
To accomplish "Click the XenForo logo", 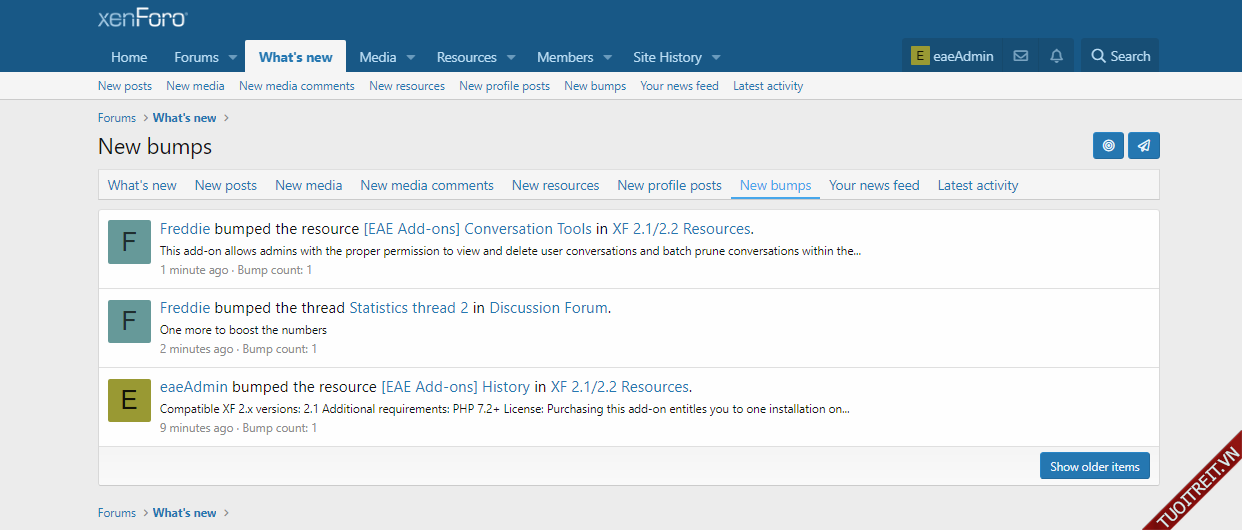I will pos(142,18).
